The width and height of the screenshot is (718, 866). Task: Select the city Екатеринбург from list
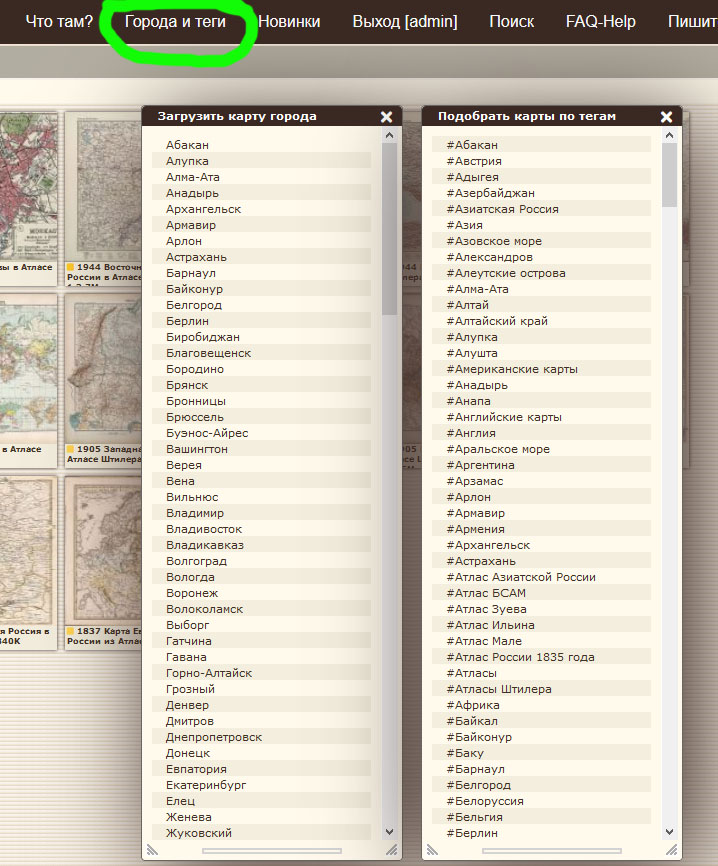click(206, 785)
